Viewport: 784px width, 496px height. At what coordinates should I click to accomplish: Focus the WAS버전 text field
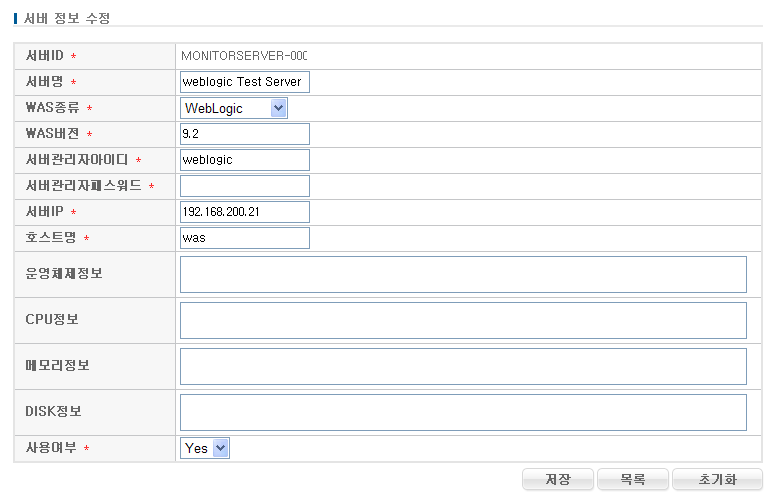[x=244, y=134]
